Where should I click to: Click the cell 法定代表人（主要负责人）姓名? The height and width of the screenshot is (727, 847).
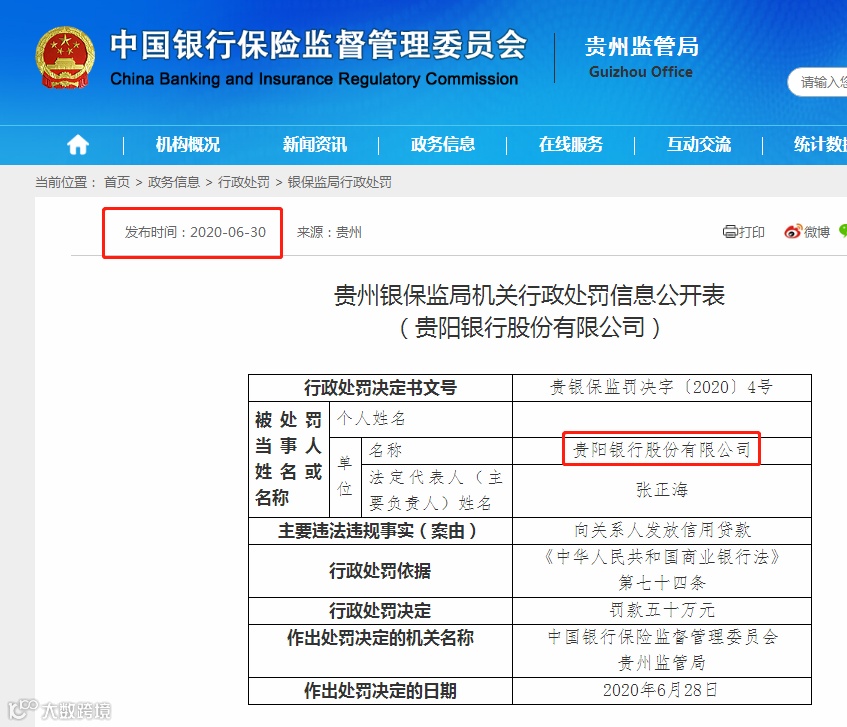(436, 491)
